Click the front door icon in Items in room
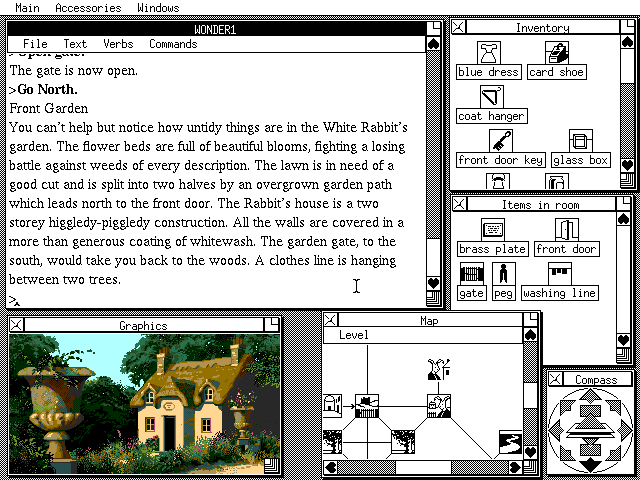The width and height of the screenshot is (640, 480). click(x=567, y=230)
